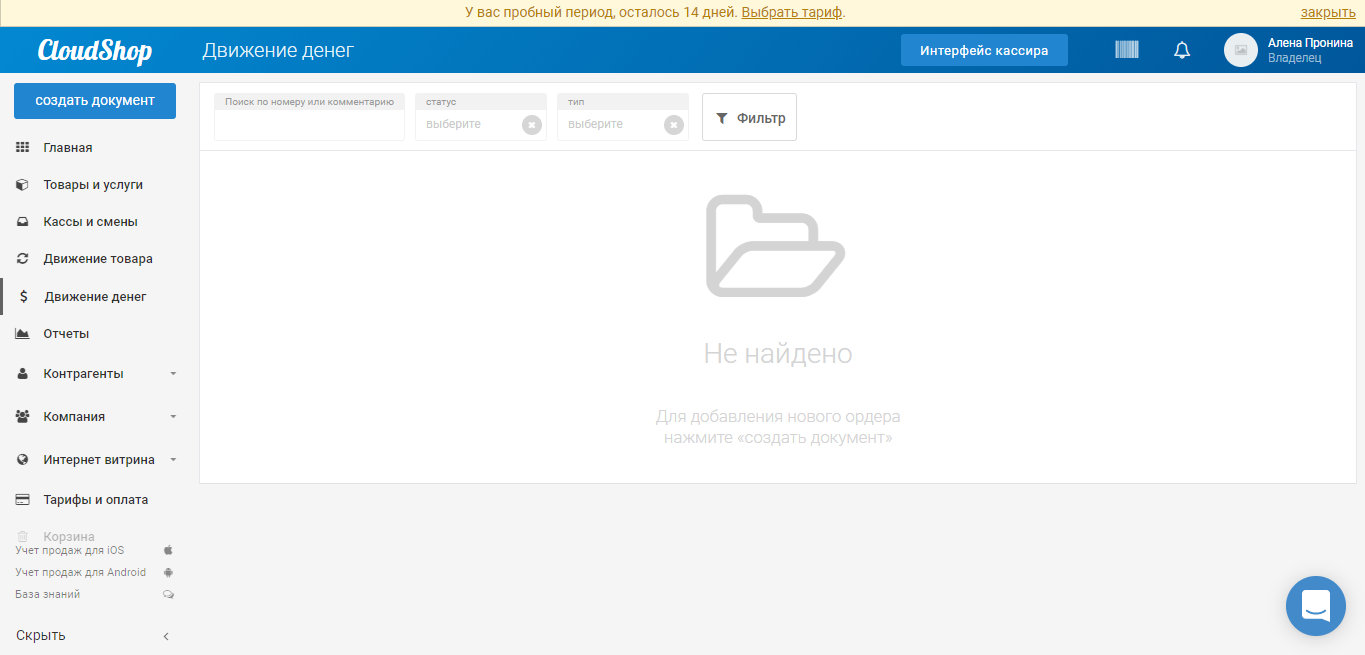Open the support chat bubble icon
This screenshot has height=655, width=1365.
(1315, 605)
